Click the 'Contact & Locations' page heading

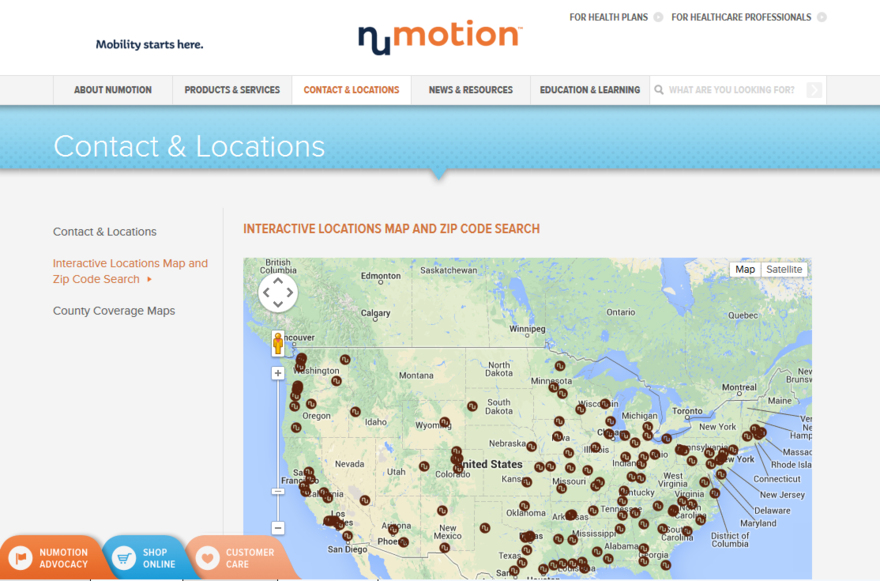(x=189, y=147)
